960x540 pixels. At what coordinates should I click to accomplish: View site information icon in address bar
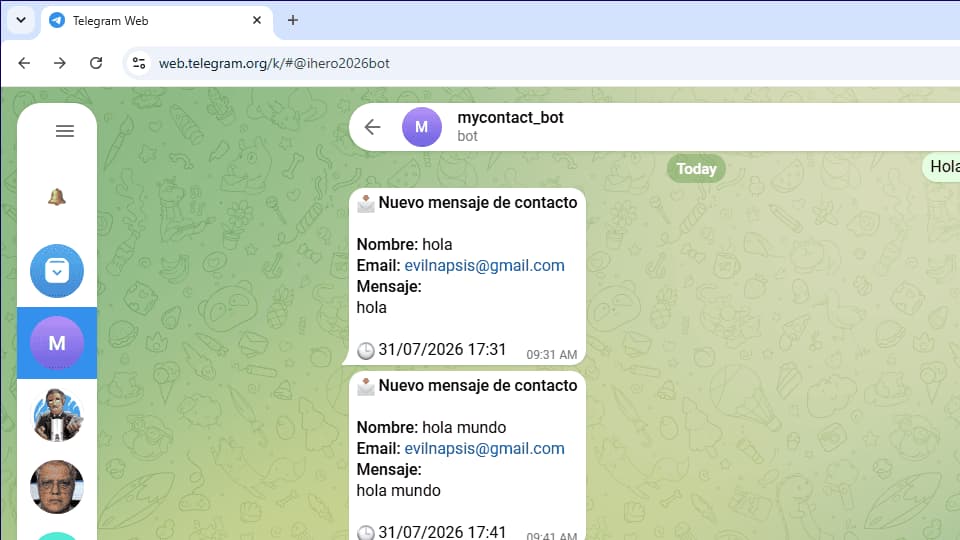pos(139,63)
